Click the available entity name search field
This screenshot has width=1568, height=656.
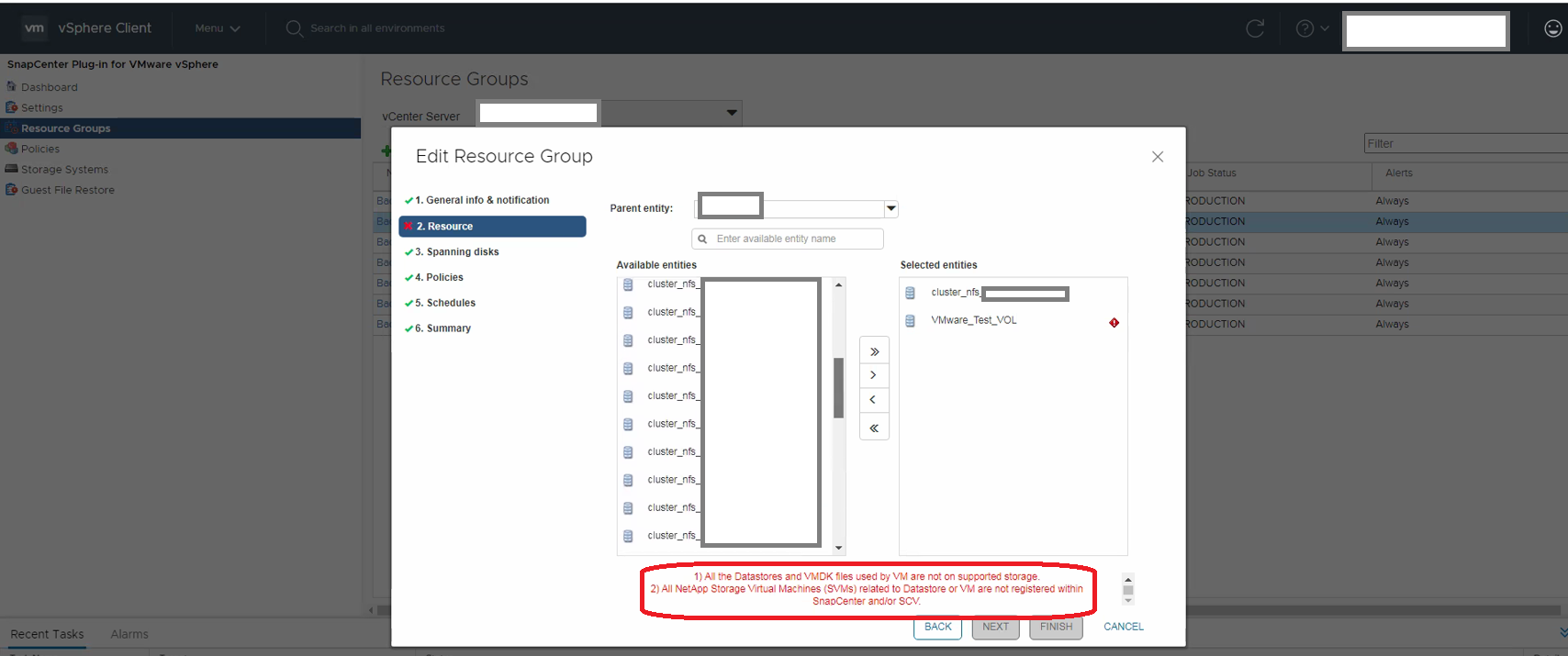click(x=795, y=239)
